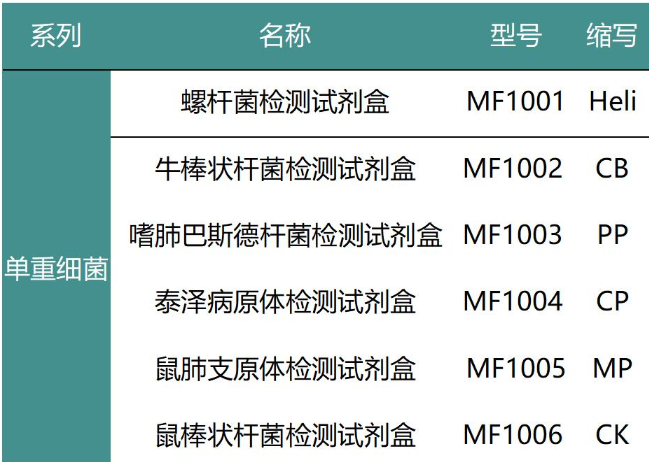Click the 名称 column header
The image size is (649, 462).
285,36
